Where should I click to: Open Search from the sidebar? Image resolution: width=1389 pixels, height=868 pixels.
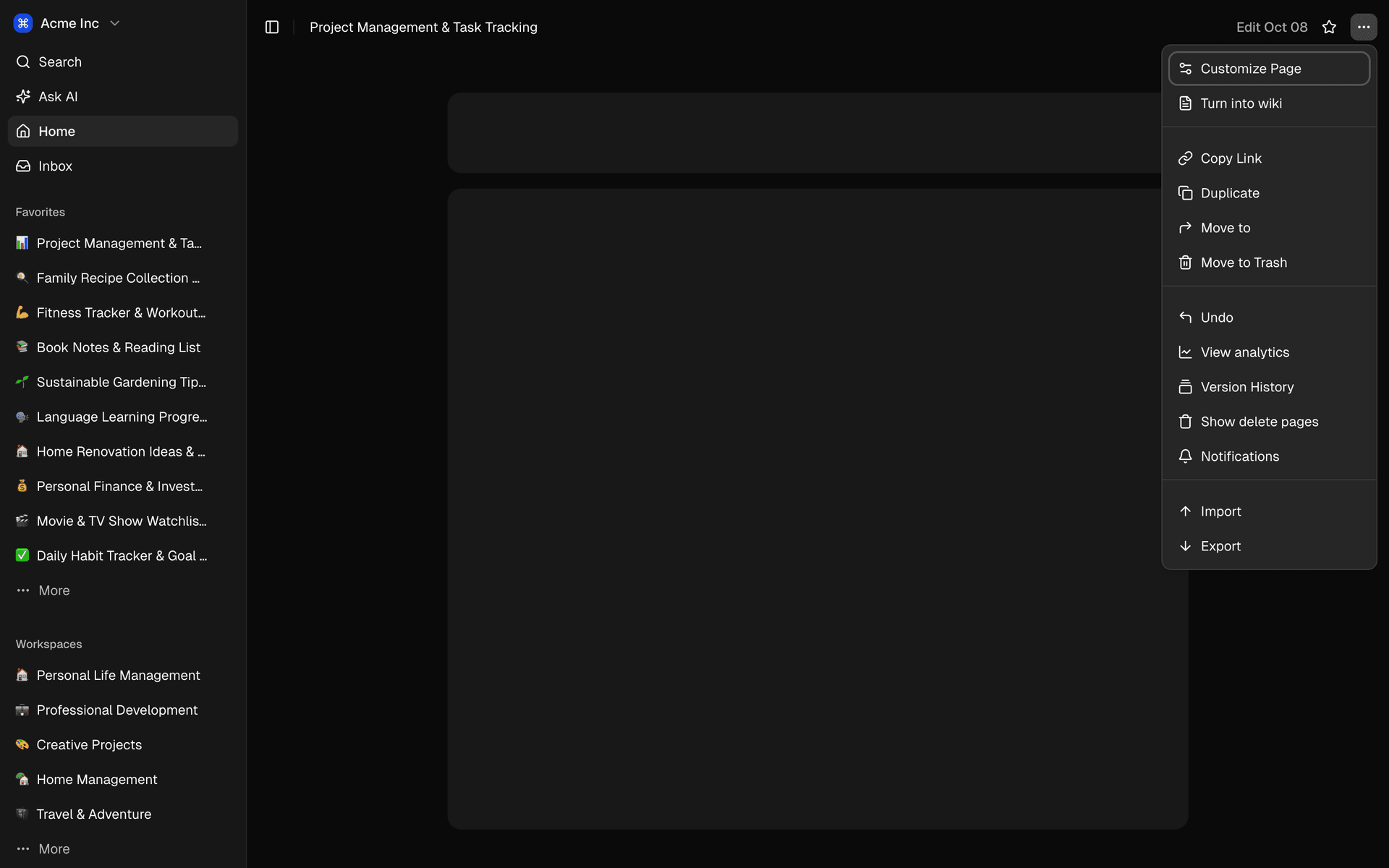60,61
